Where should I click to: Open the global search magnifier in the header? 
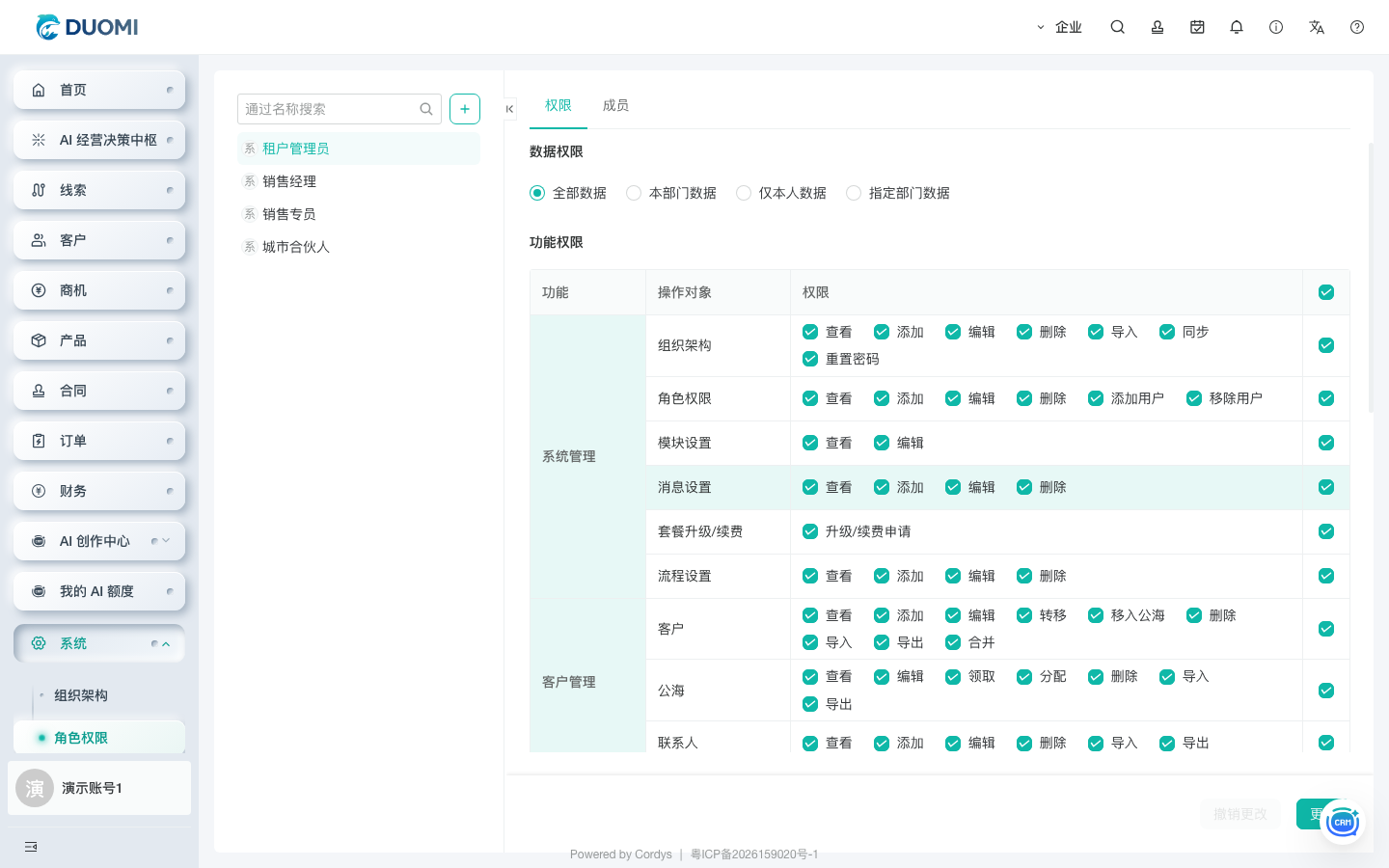pos(1118,27)
